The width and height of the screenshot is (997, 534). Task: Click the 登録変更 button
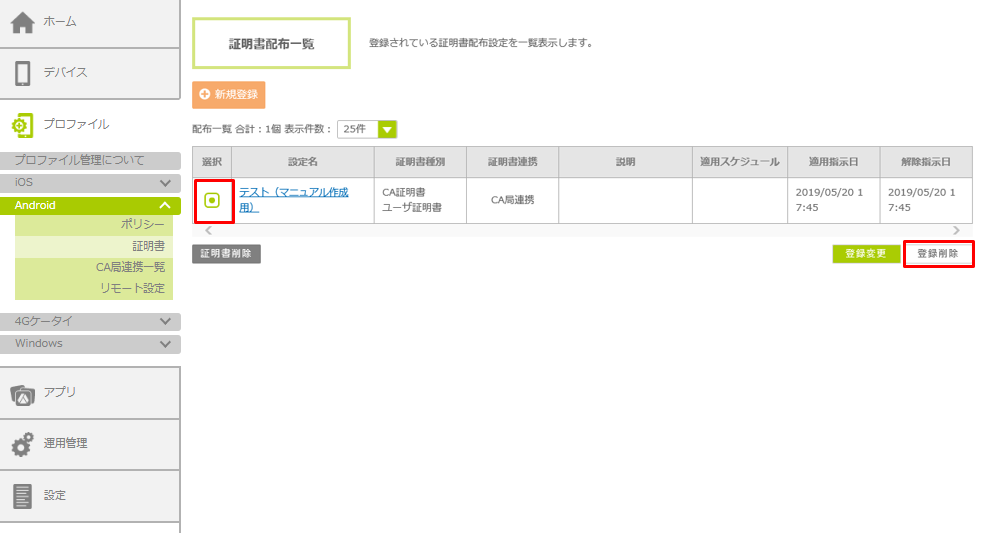click(x=866, y=254)
